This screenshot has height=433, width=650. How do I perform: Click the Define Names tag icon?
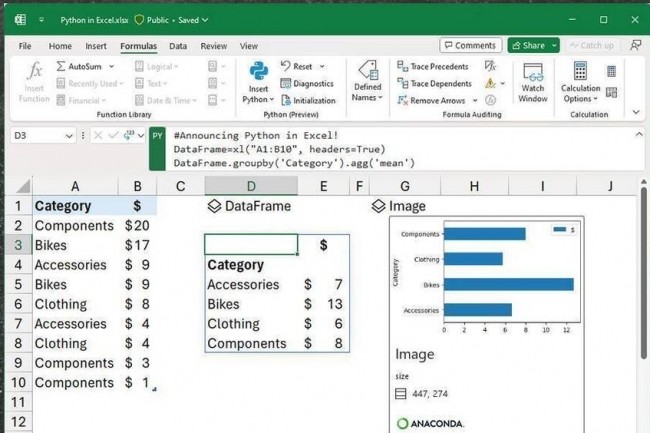click(x=367, y=71)
